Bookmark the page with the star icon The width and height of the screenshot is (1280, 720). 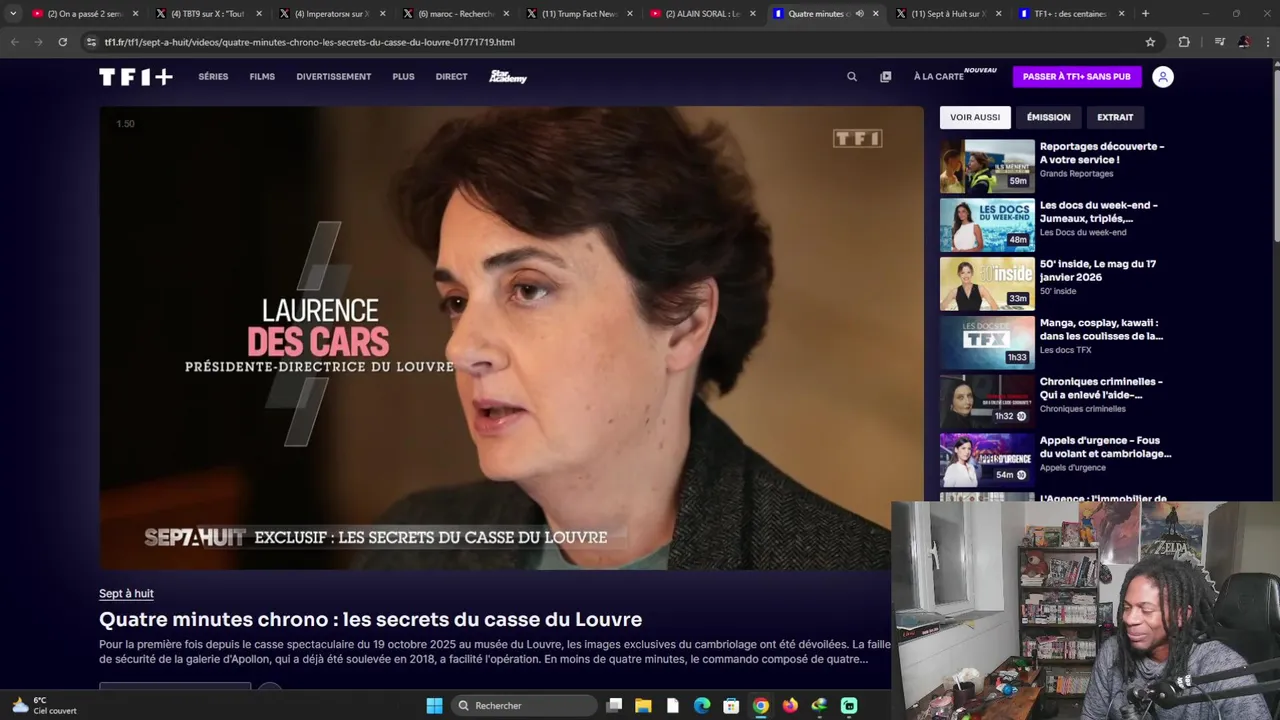point(1150,42)
